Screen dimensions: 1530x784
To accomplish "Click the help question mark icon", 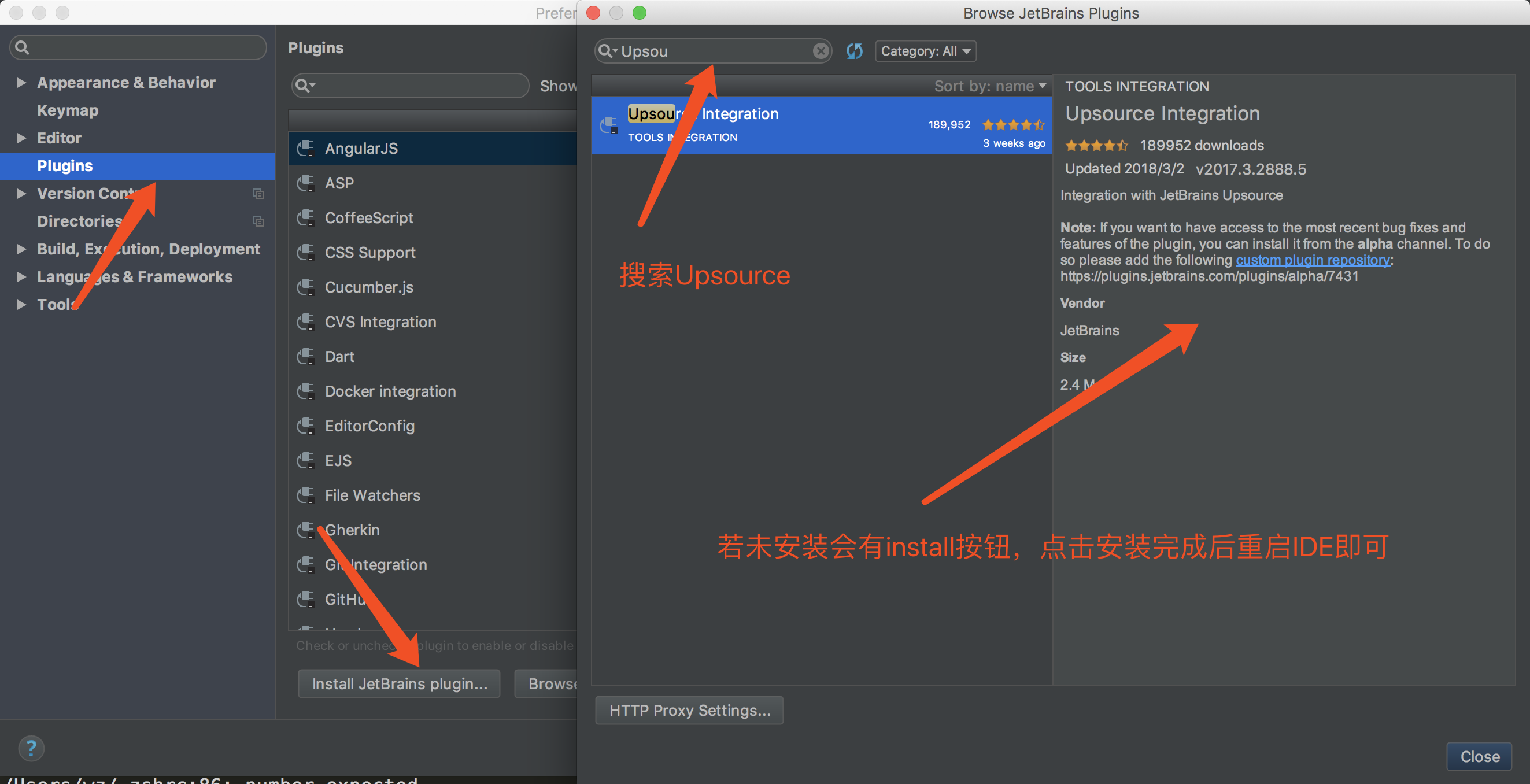I will [31, 748].
